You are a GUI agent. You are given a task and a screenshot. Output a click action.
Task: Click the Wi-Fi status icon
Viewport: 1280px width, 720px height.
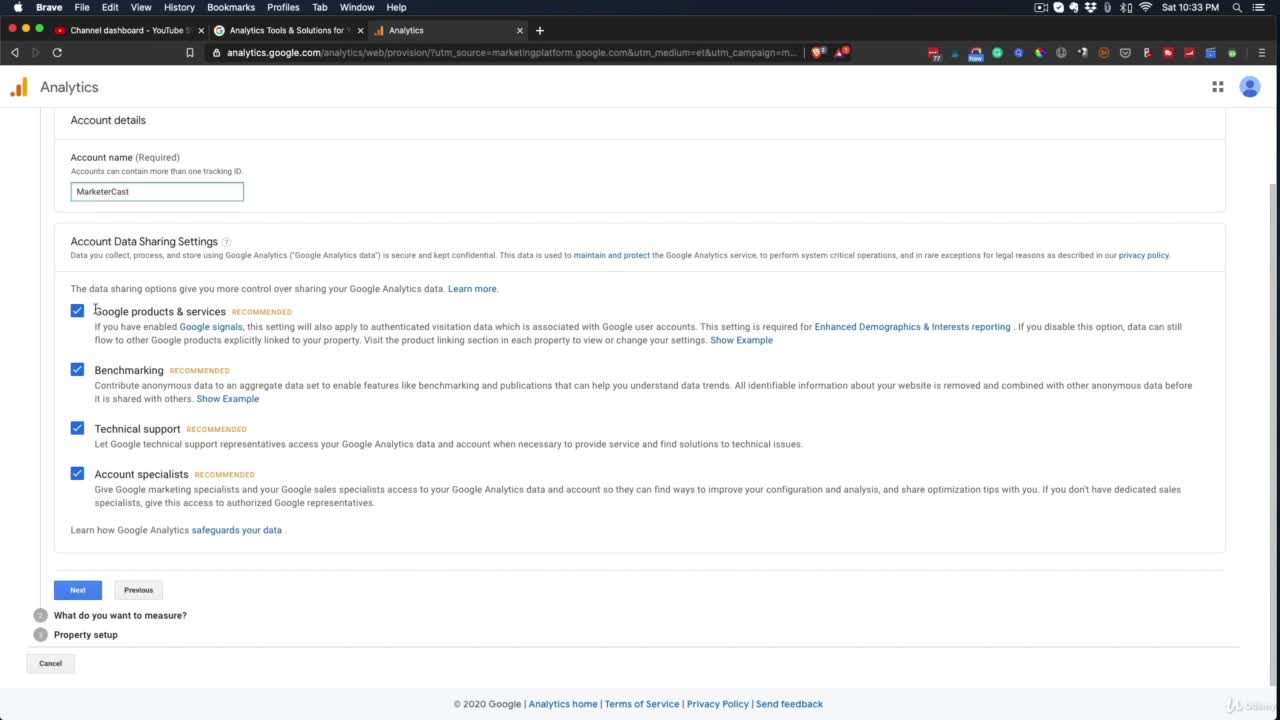point(1145,7)
